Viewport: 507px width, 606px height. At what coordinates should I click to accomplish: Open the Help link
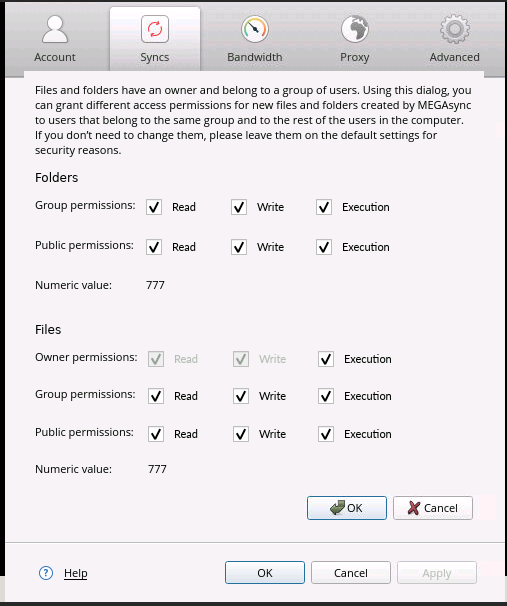(x=76, y=573)
